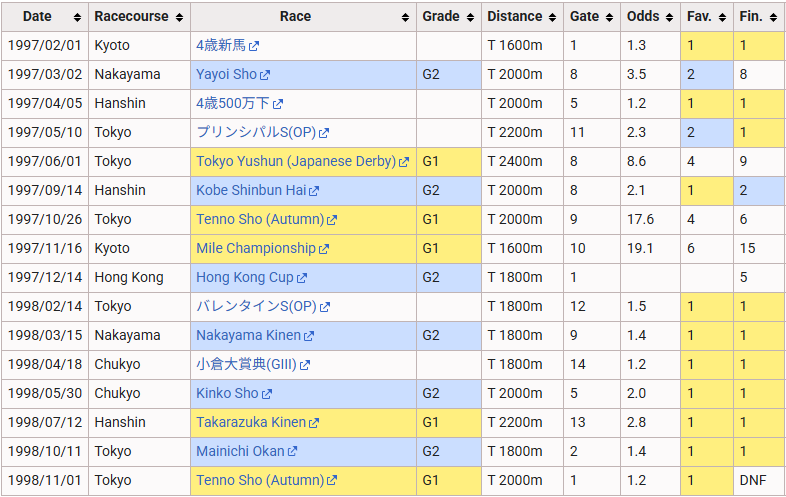Sort by Grade using arrow icon
The width and height of the screenshot is (786, 497).
coord(470,18)
